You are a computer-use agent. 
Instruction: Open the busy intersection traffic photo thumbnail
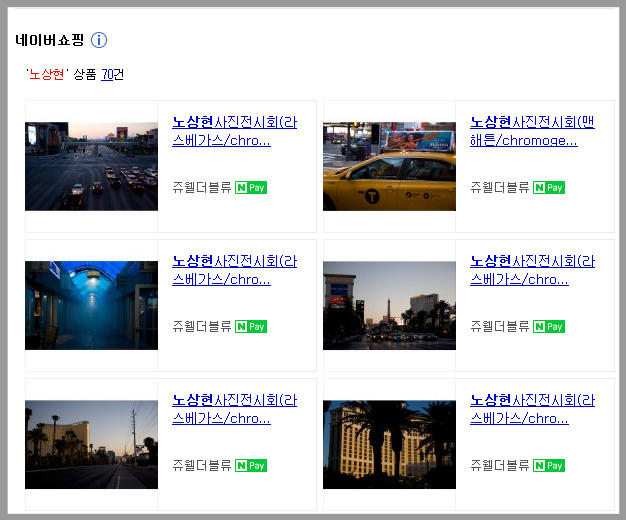[x=91, y=167]
